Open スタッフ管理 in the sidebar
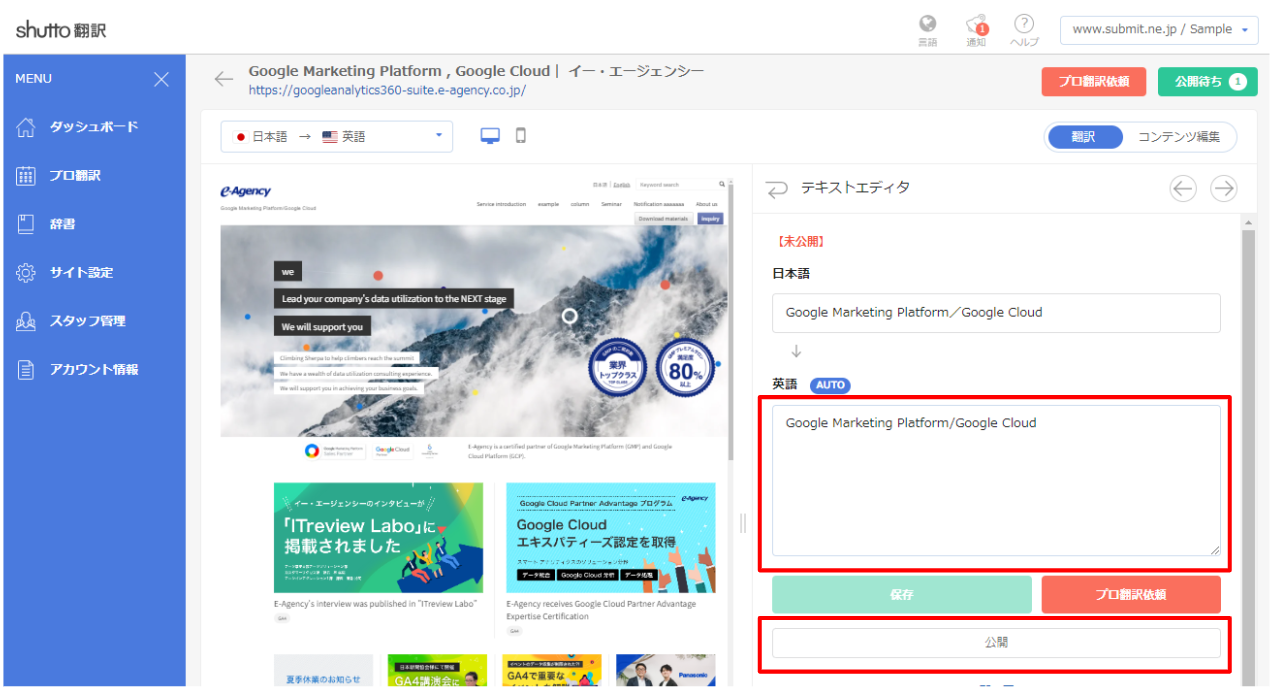The image size is (1271, 692). pyautogui.click(x=72, y=321)
